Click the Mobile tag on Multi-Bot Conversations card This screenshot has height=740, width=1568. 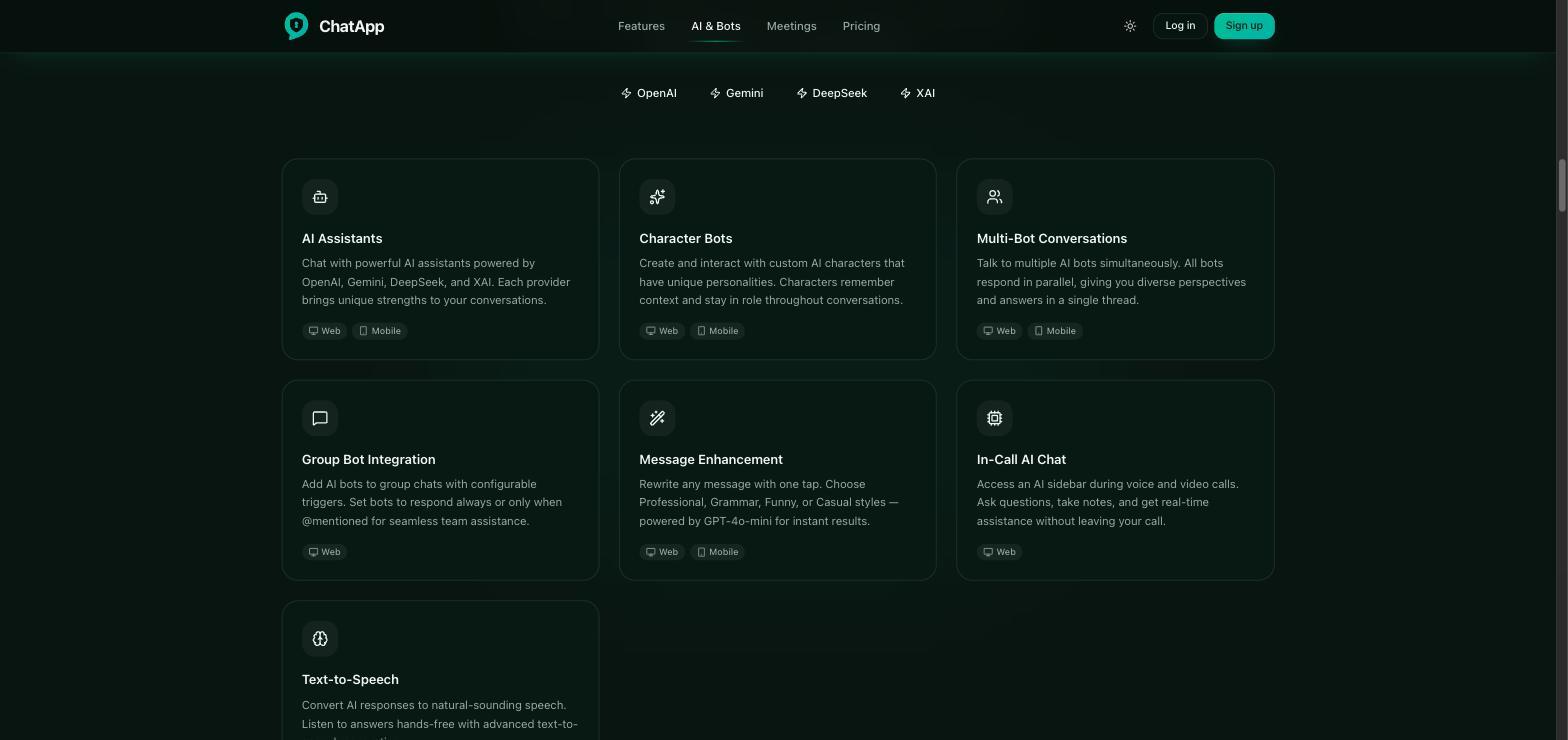coord(1055,331)
